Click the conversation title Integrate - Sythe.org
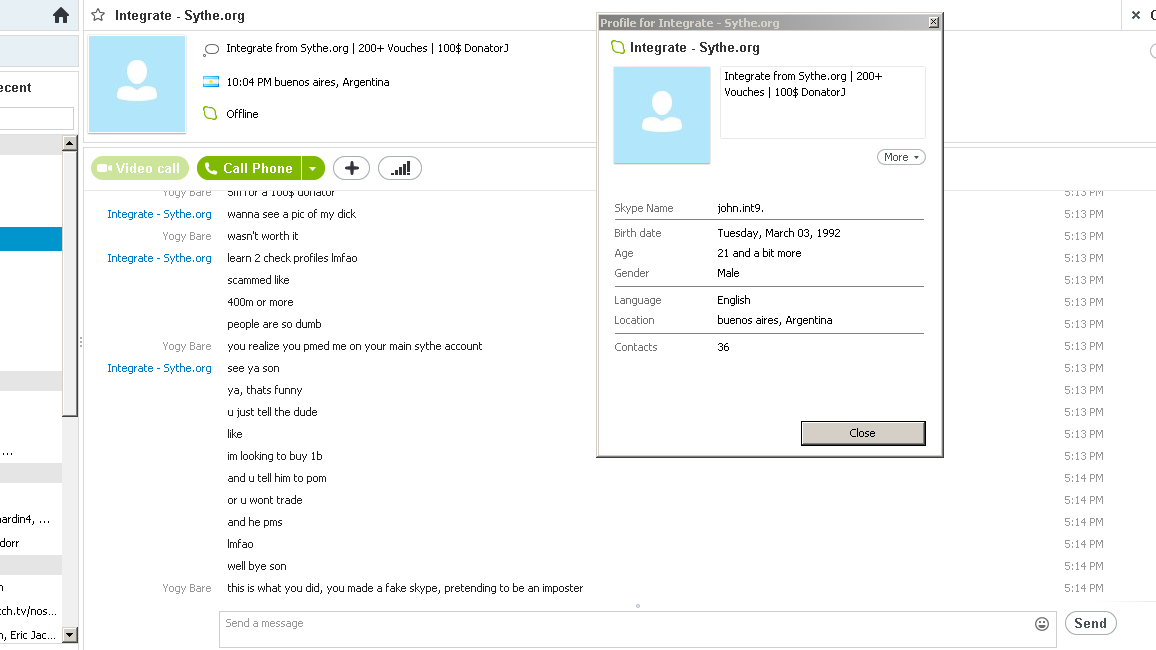Image resolution: width=1156 pixels, height=650 pixels. coord(179,15)
